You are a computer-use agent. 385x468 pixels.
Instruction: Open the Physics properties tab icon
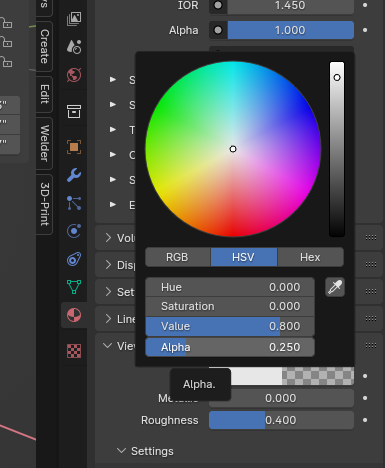(x=74, y=231)
